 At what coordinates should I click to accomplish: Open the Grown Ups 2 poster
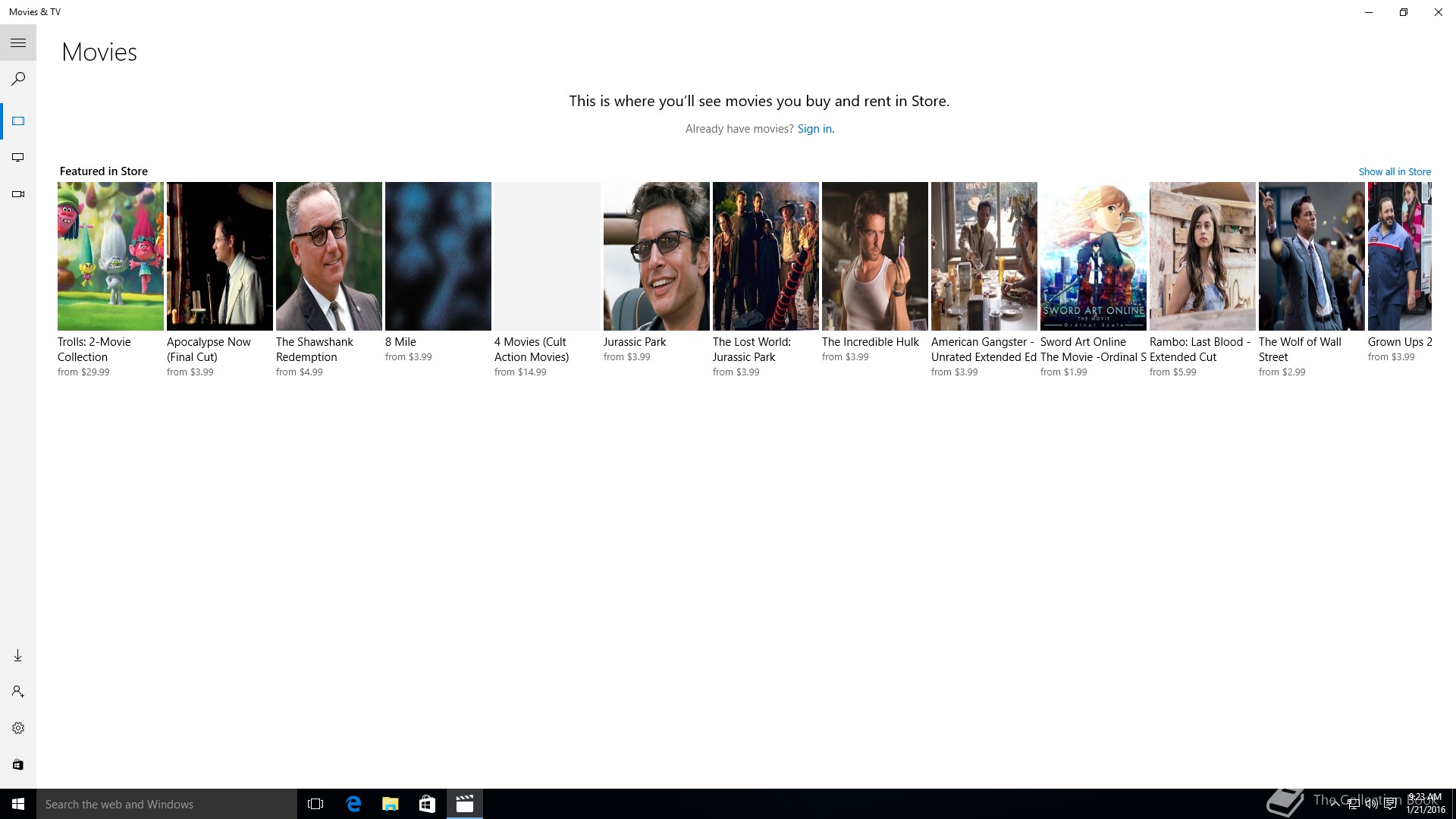pyautogui.click(x=1400, y=256)
